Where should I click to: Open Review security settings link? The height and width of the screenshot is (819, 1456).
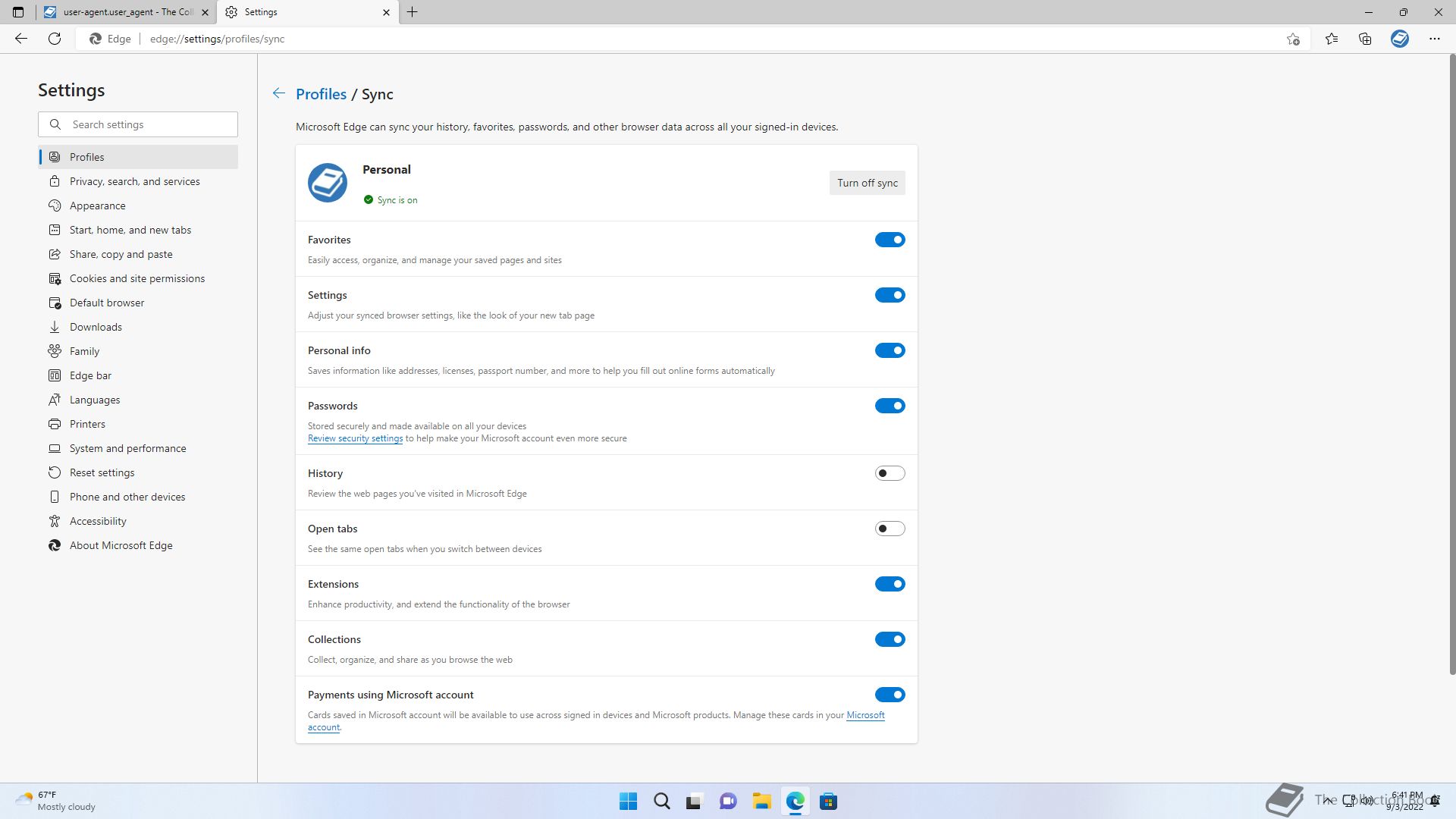coord(355,438)
